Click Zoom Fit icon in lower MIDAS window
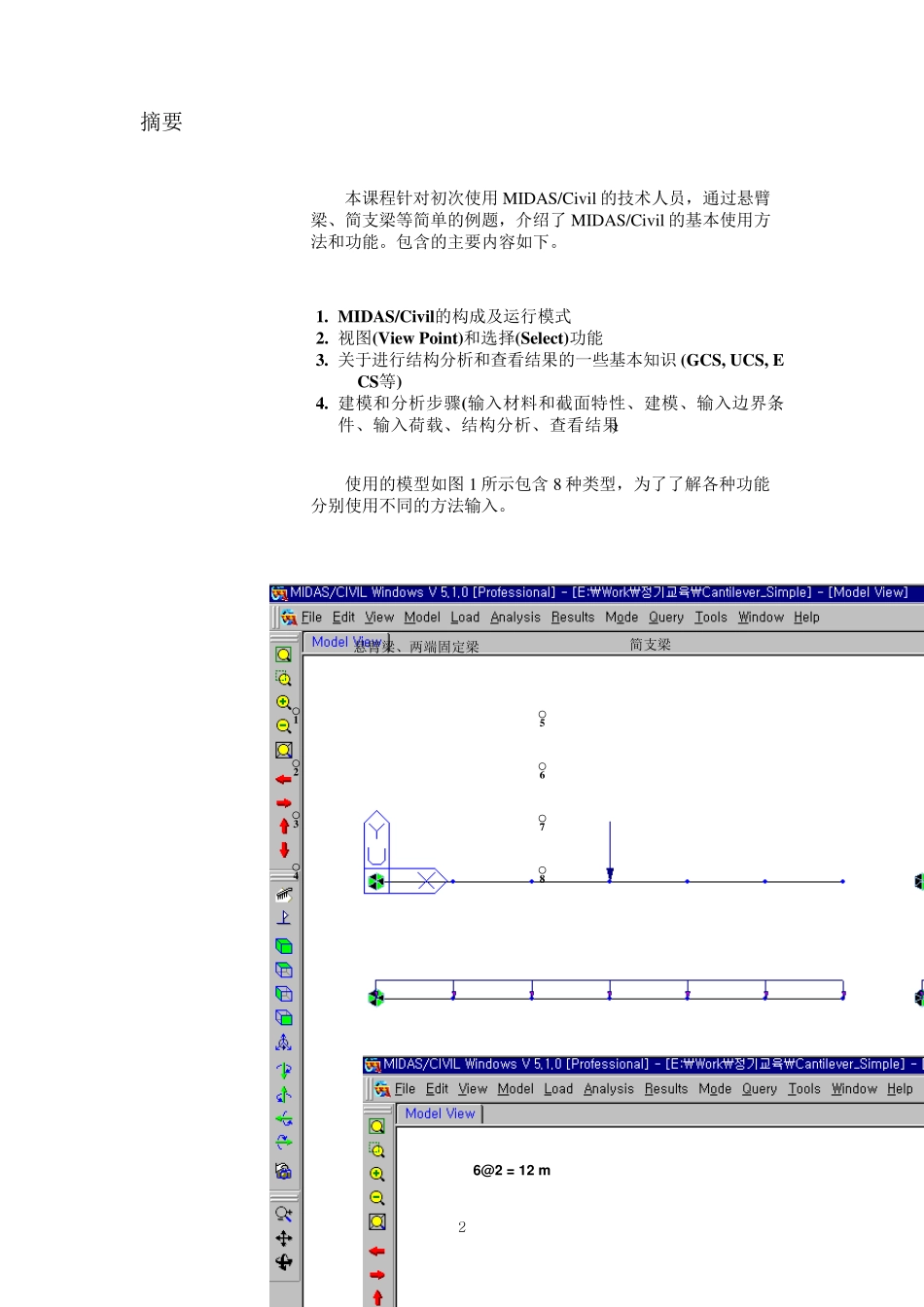Screen dimensions: 924x1307 pyautogui.click(x=376, y=1126)
